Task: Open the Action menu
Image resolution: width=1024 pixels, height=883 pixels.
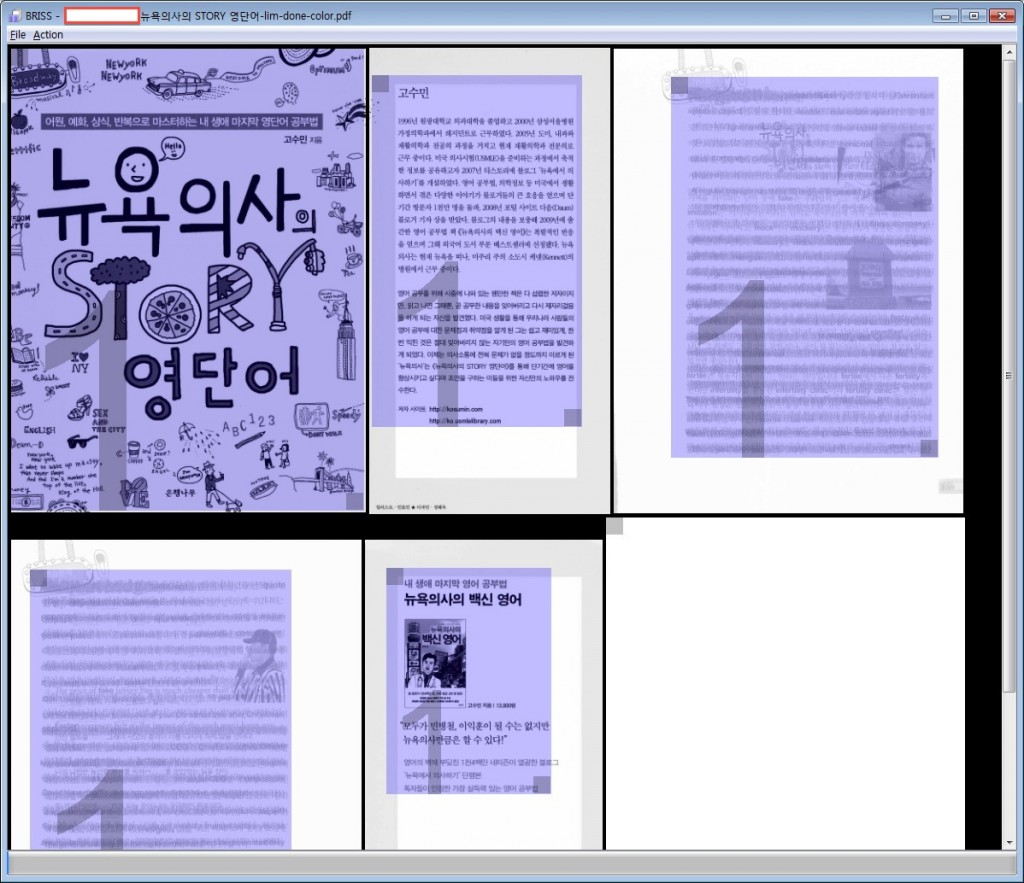Action: coord(48,35)
